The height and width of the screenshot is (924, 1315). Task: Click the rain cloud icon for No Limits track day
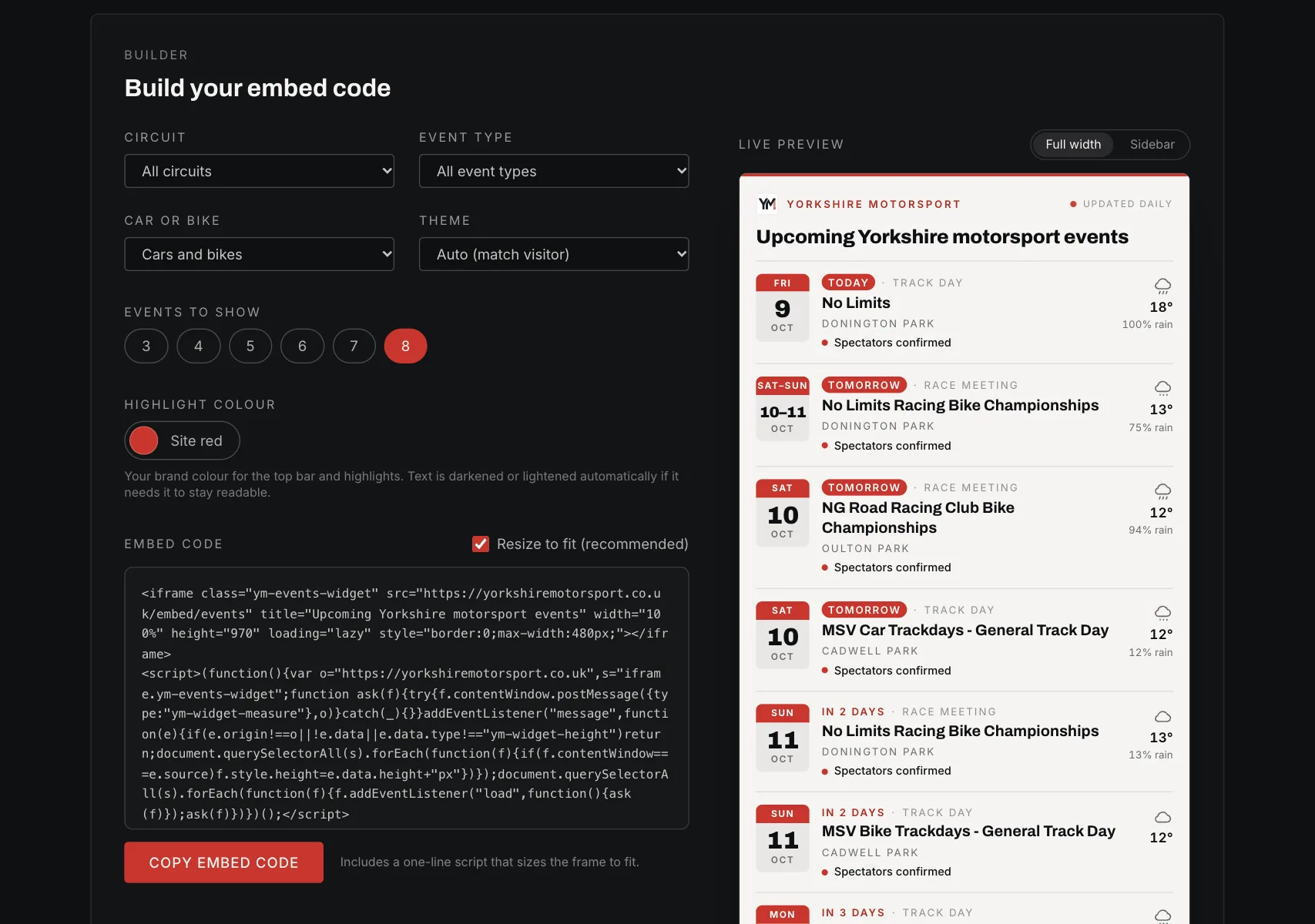pyautogui.click(x=1162, y=286)
